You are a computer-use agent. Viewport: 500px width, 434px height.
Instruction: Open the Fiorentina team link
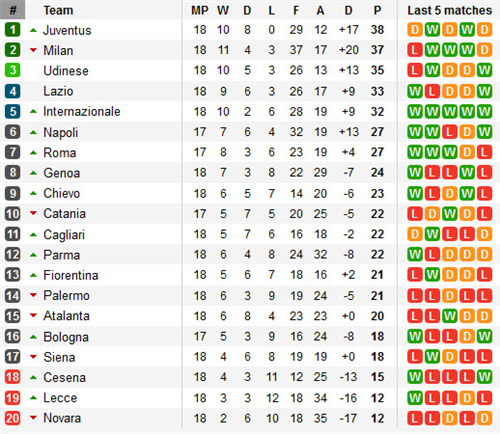(71, 275)
